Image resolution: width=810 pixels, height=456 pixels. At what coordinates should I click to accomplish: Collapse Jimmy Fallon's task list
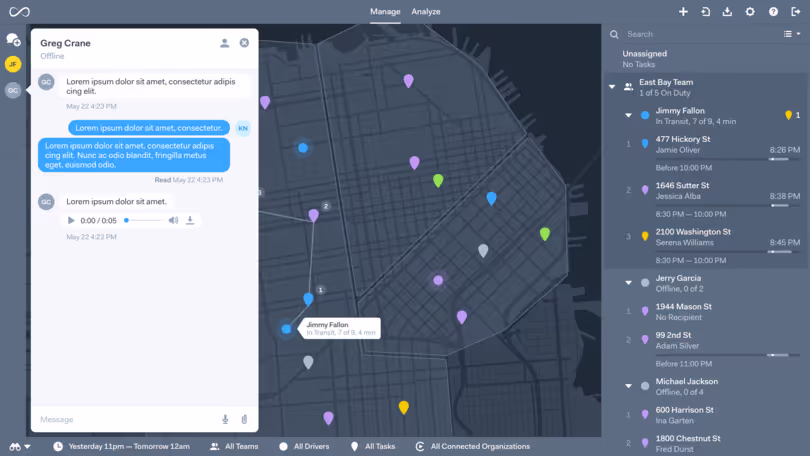point(629,115)
